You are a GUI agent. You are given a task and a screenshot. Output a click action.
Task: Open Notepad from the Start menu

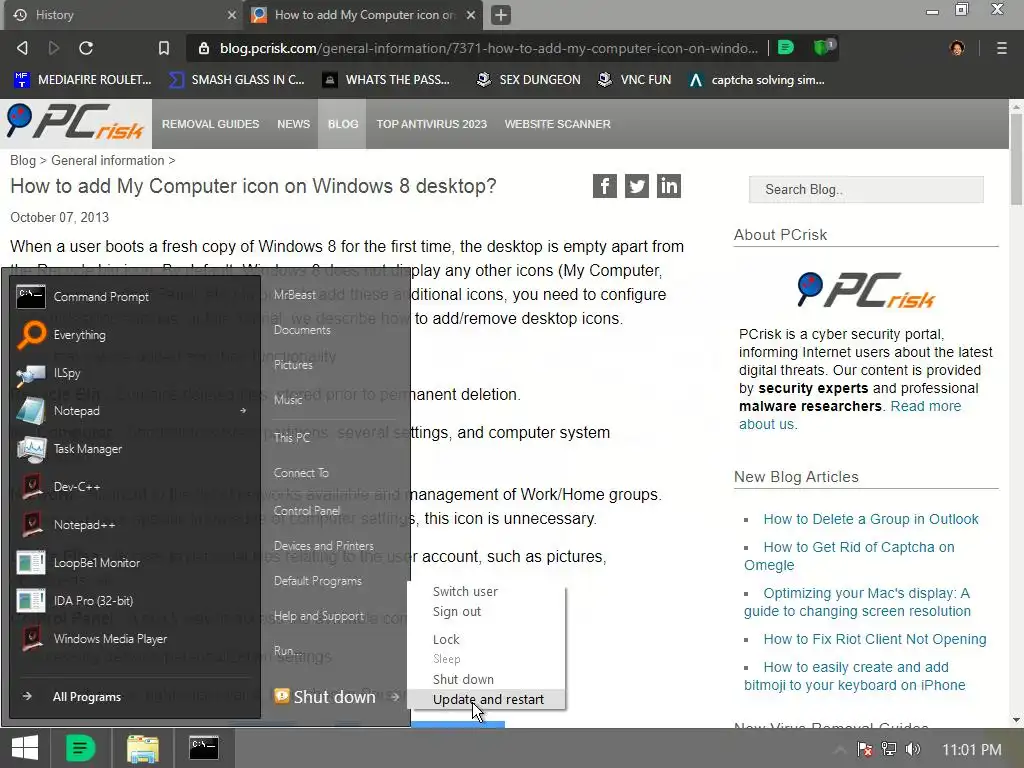pyautogui.click(x=134, y=411)
